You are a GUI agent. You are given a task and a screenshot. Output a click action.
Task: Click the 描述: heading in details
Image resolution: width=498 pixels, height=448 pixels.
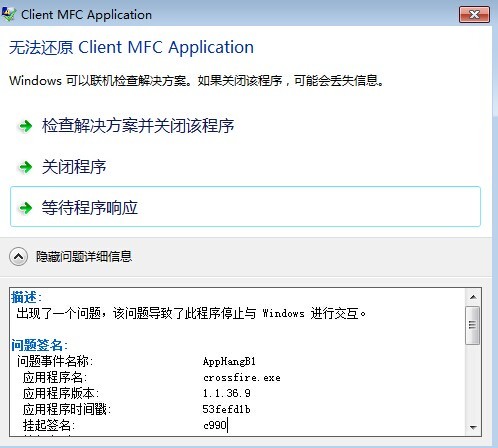pos(26,297)
